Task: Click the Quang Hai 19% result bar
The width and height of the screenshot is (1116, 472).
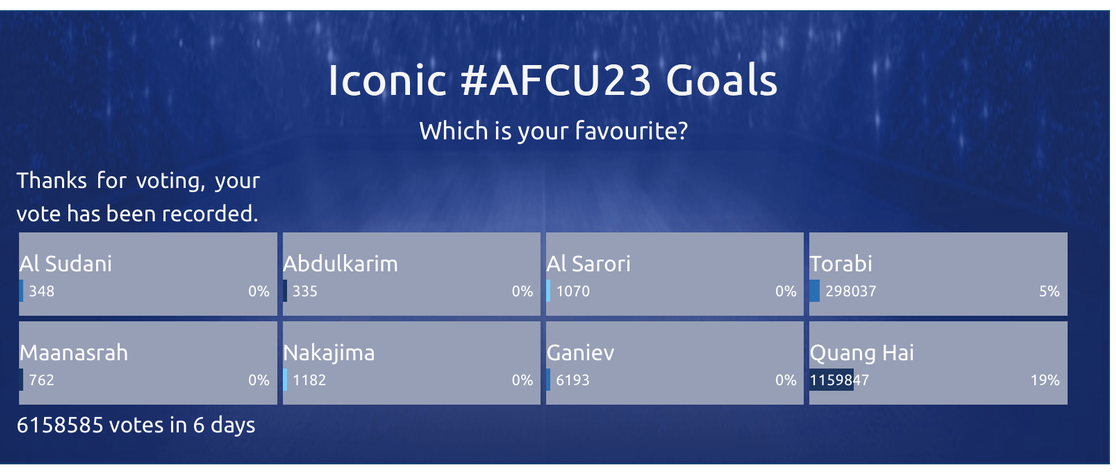Action: pyautogui.click(x=831, y=380)
